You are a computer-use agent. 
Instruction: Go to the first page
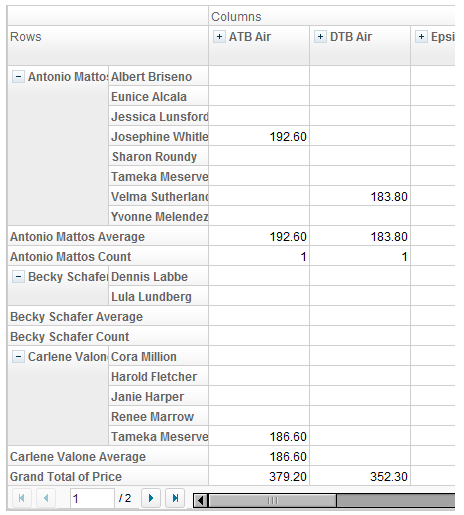coord(22,498)
